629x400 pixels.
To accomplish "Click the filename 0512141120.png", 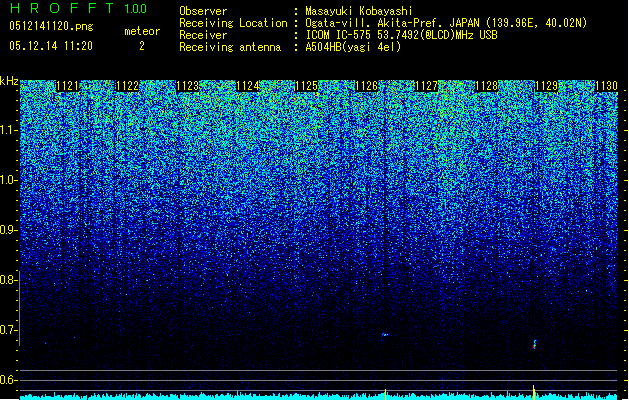I will (x=51, y=26).
